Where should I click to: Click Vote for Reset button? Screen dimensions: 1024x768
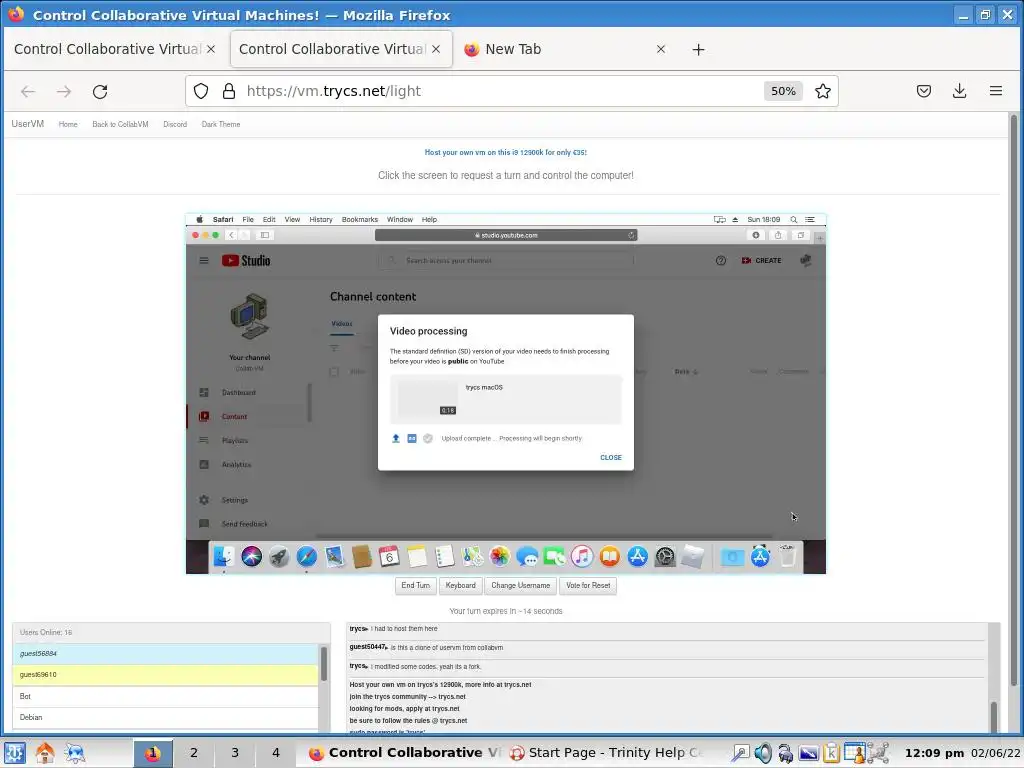588,586
